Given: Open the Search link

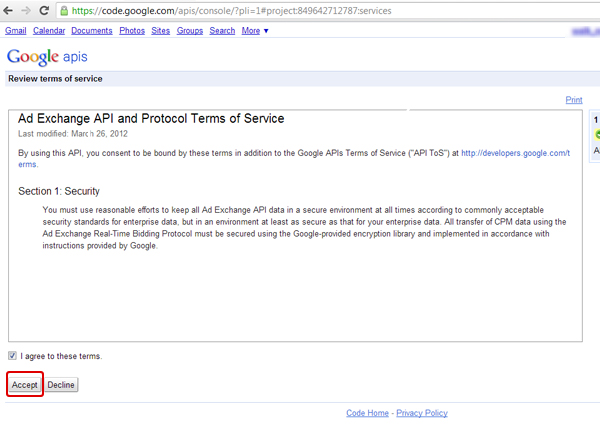Looking at the screenshot, I should click(222, 31).
